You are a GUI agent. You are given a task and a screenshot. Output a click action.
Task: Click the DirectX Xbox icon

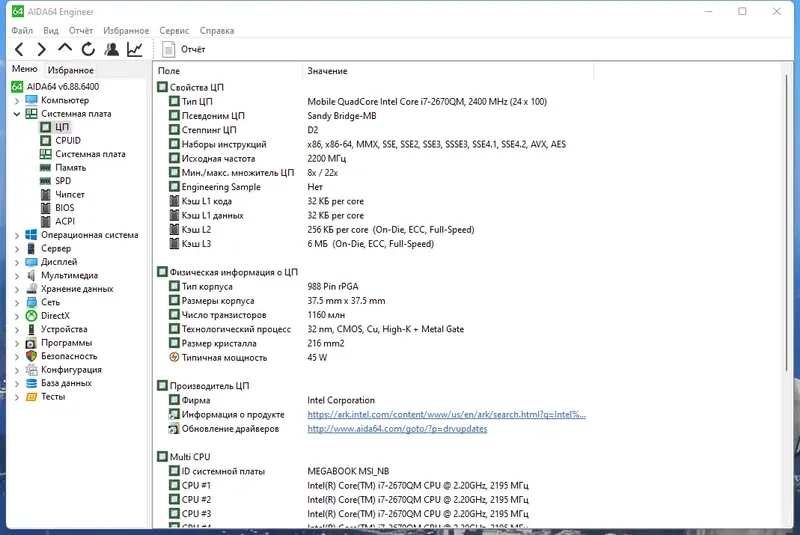tap(31, 316)
